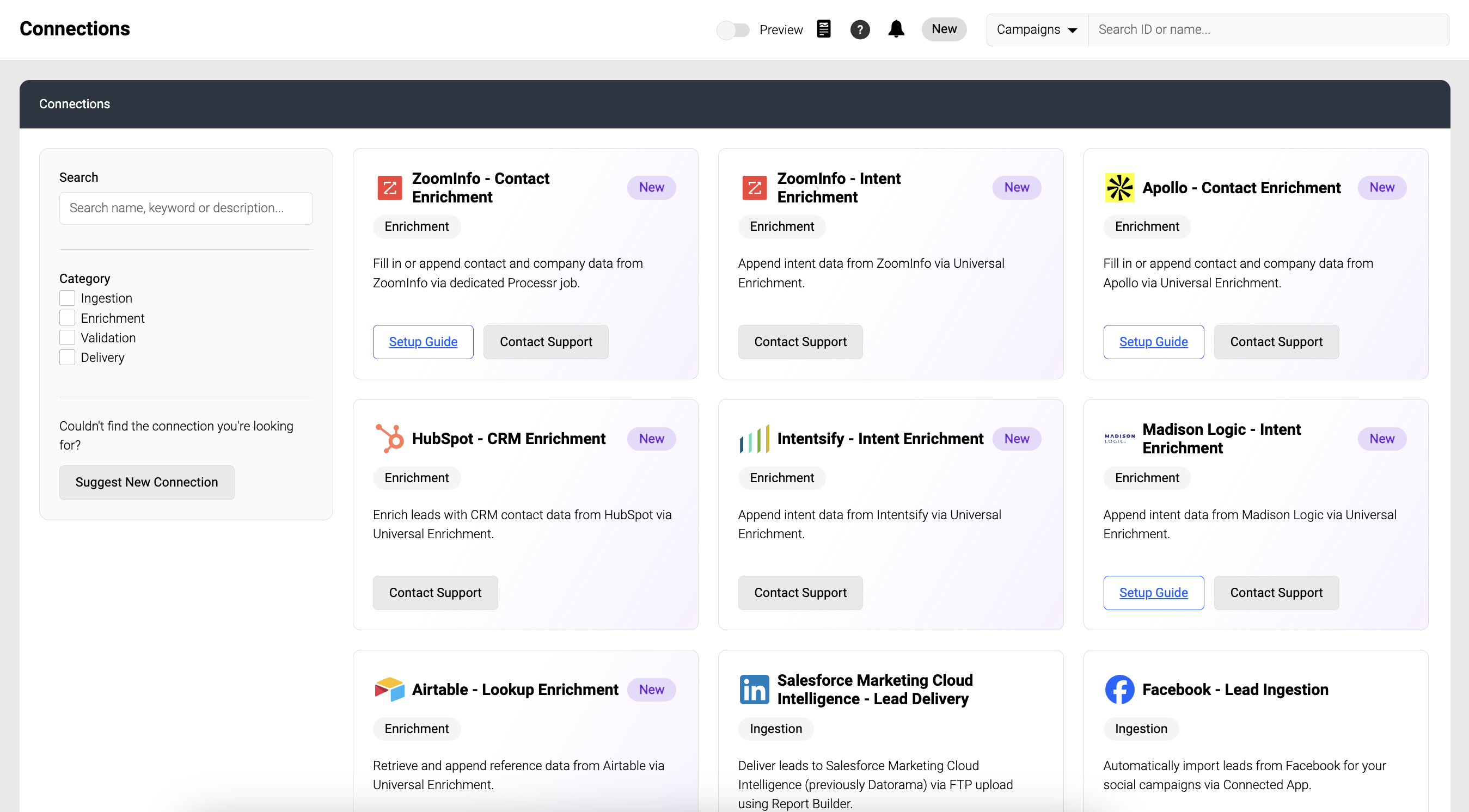Open Setup Guide for Madison Logic
This screenshot has width=1469, height=812.
[x=1153, y=593]
